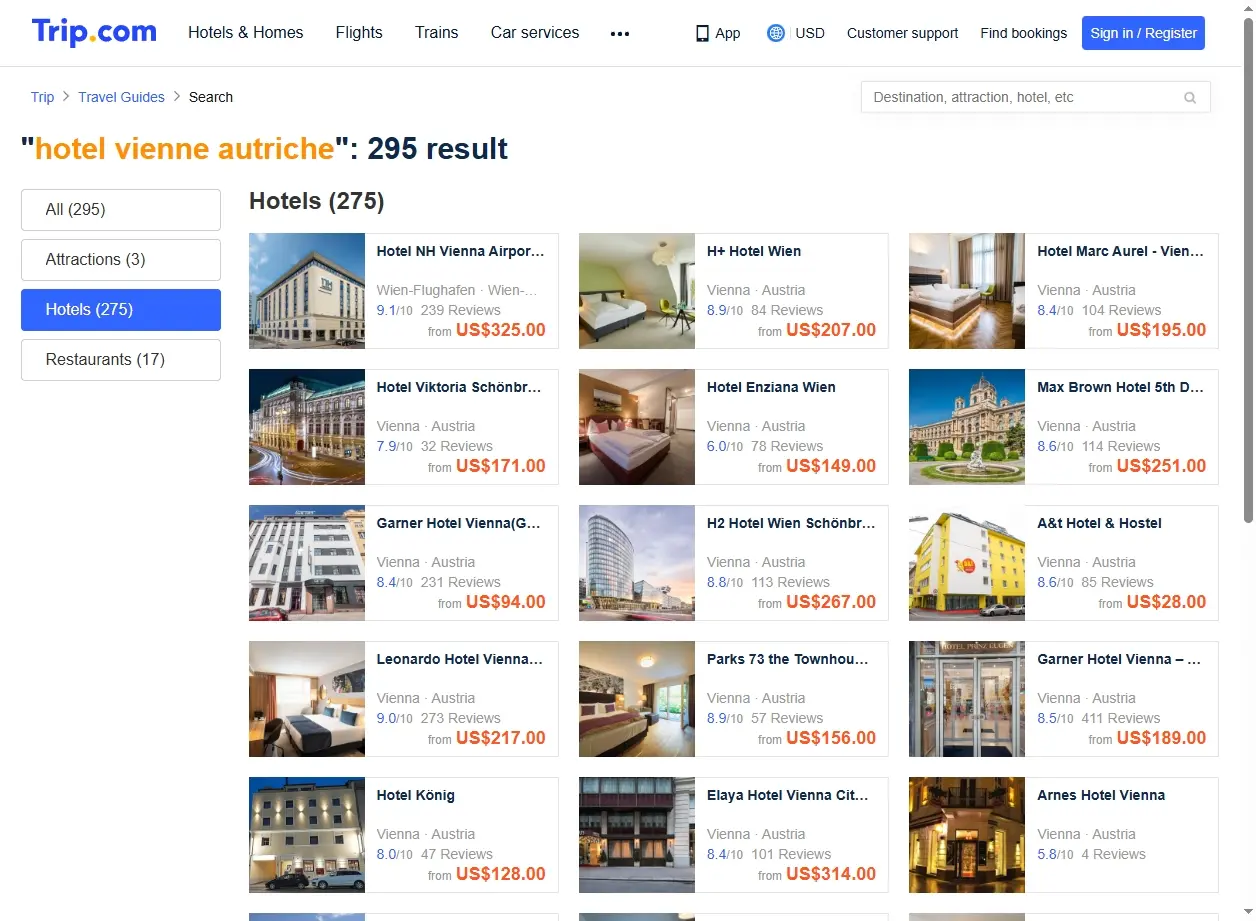Click Hotel König title
Screen dimensions: 1256x921
point(416,796)
